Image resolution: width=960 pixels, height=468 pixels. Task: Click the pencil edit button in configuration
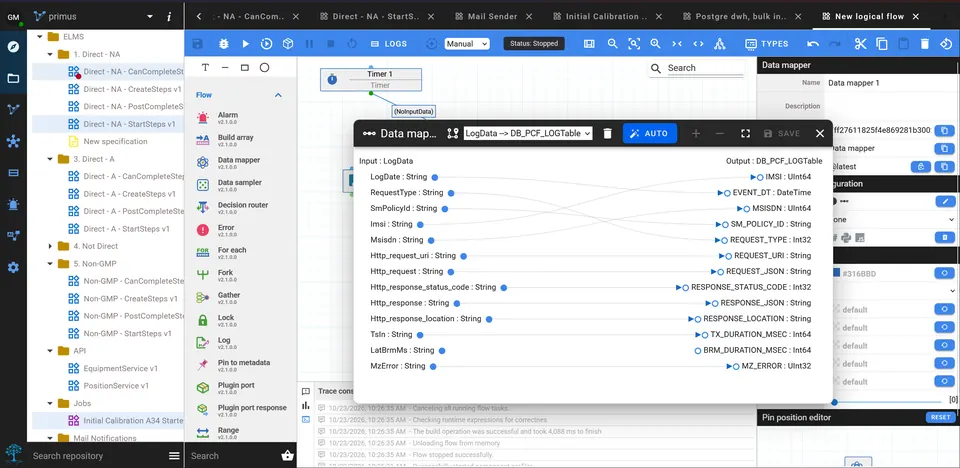coord(944,201)
